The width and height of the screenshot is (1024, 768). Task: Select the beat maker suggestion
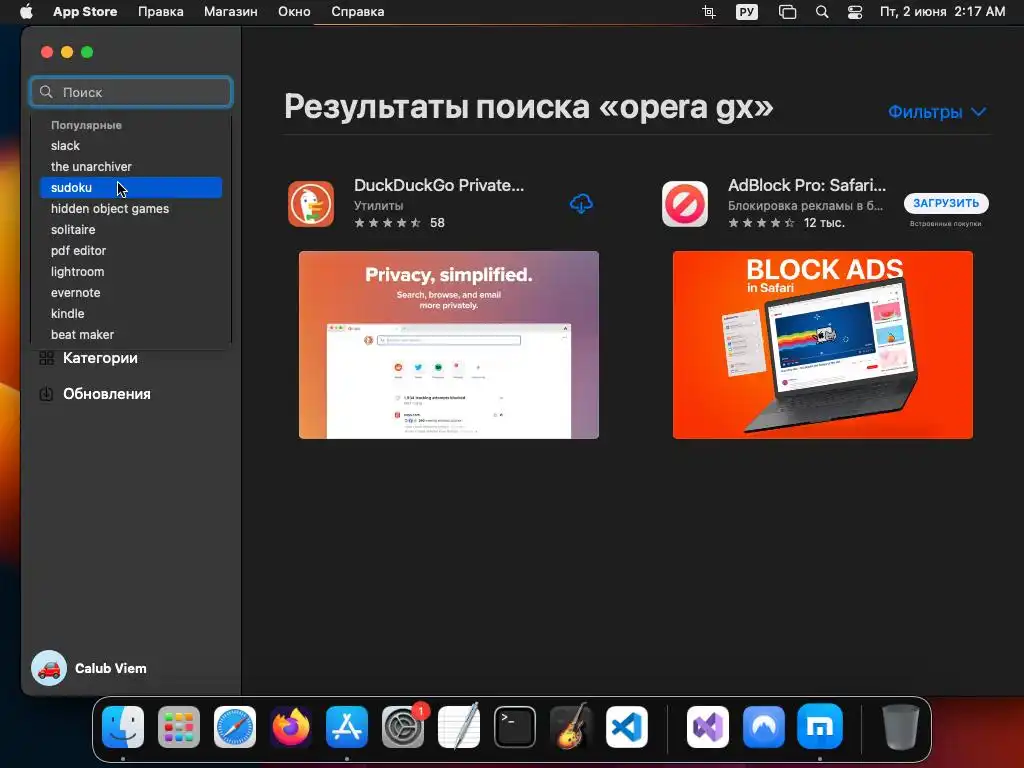[x=131, y=334]
